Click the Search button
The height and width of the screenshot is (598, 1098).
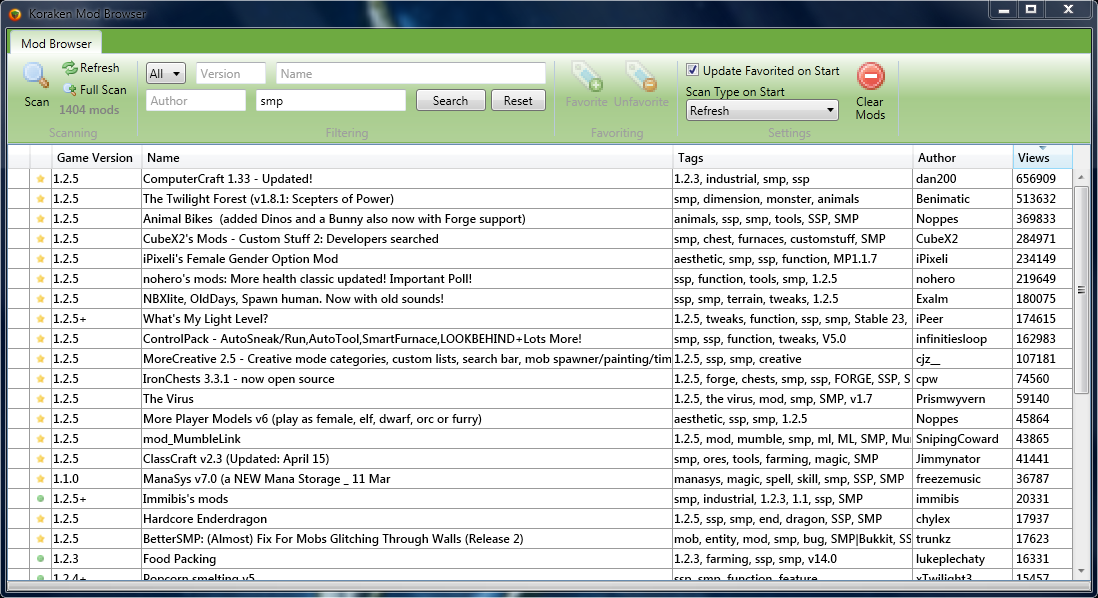coord(450,100)
